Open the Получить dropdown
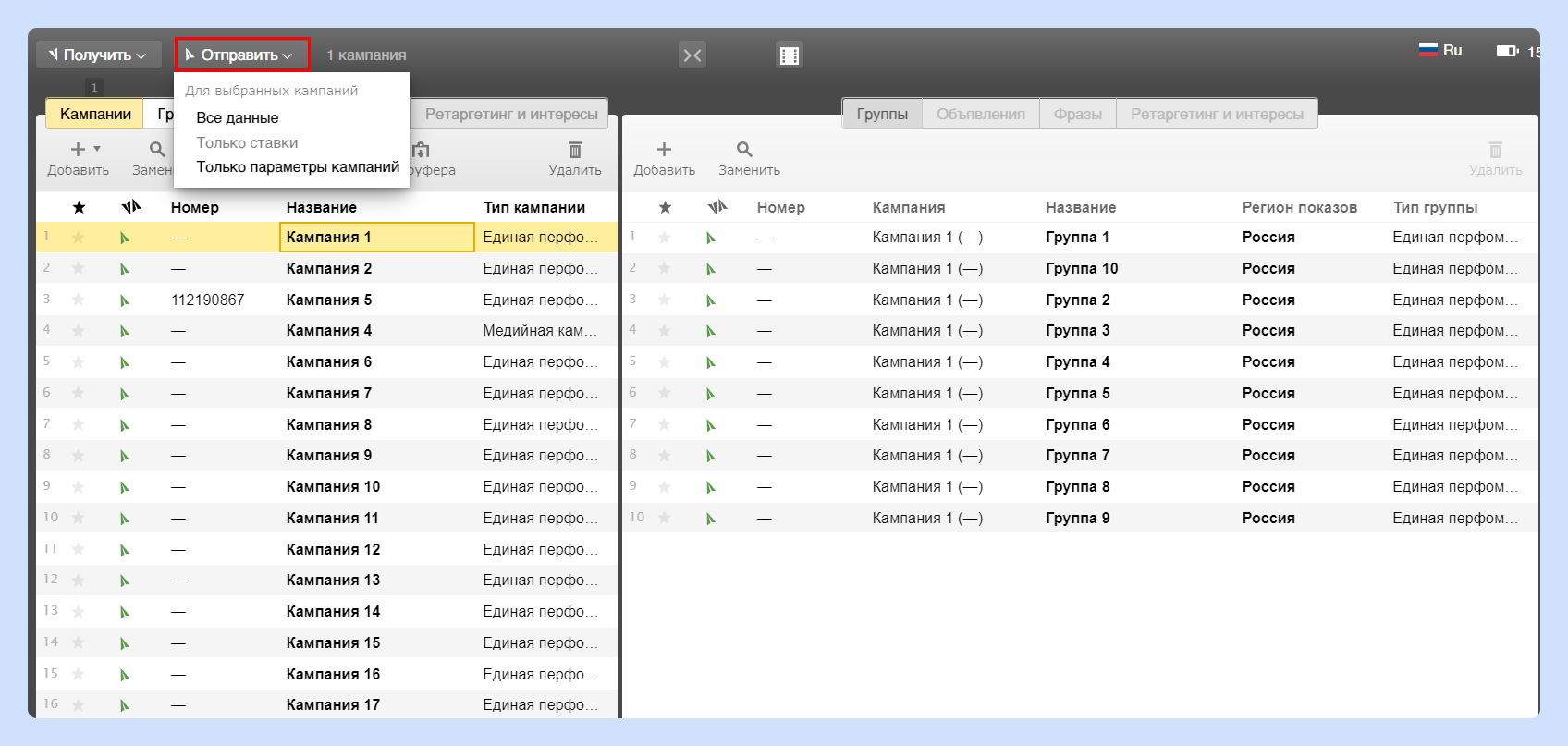 click(x=98, y=55)
